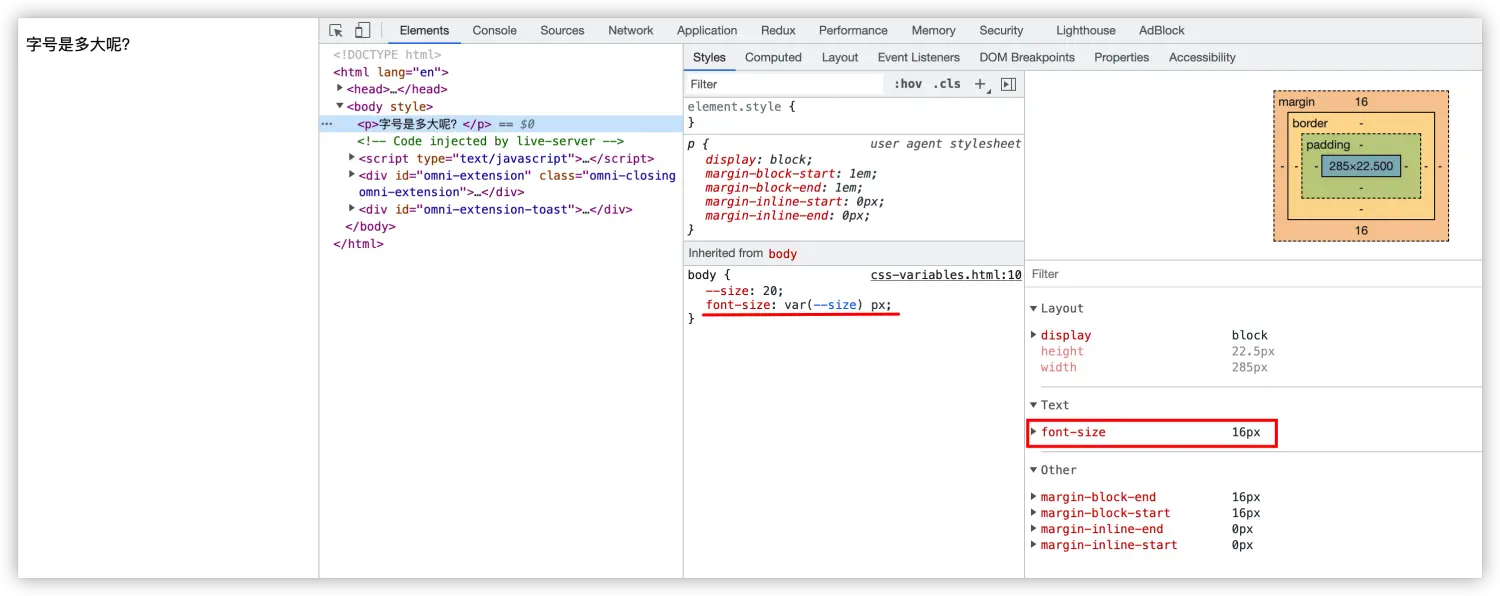The width and height of the screenshot is (1500, 596).
Task: Go to the Network tab
Action: click(x=631, y=30)
